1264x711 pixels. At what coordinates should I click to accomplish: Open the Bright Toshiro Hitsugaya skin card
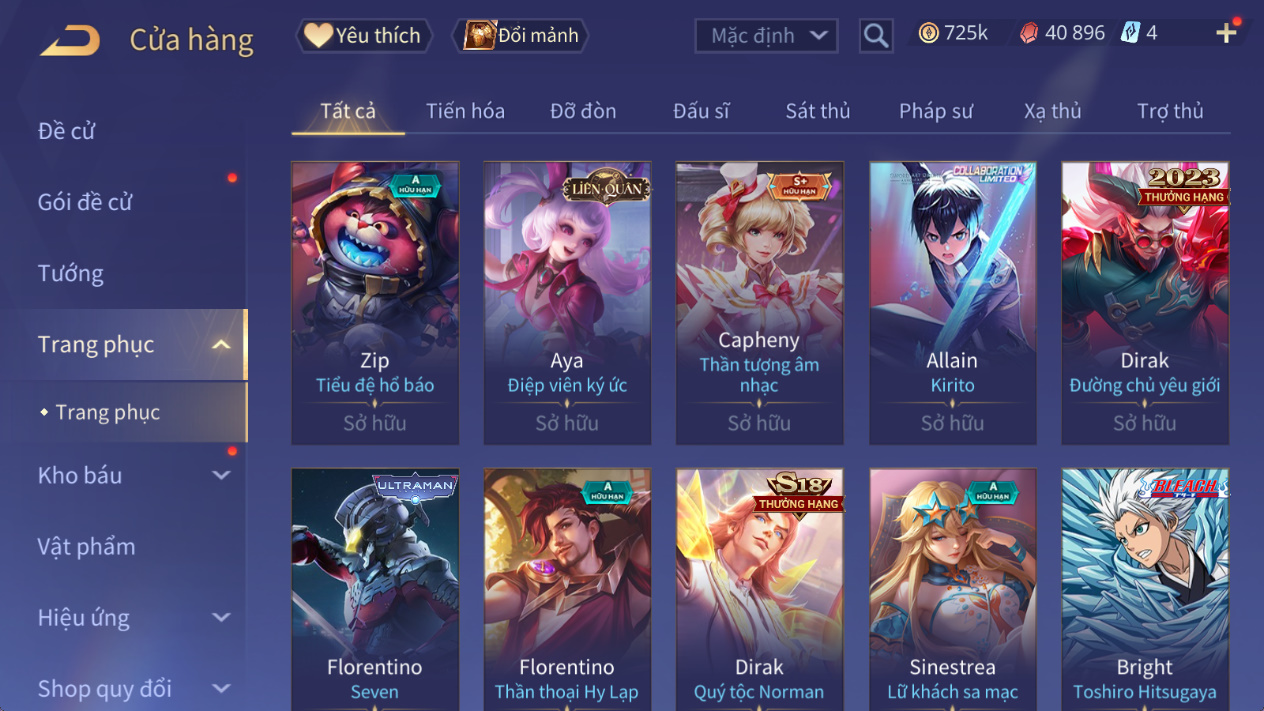[x=1145, y=590]
